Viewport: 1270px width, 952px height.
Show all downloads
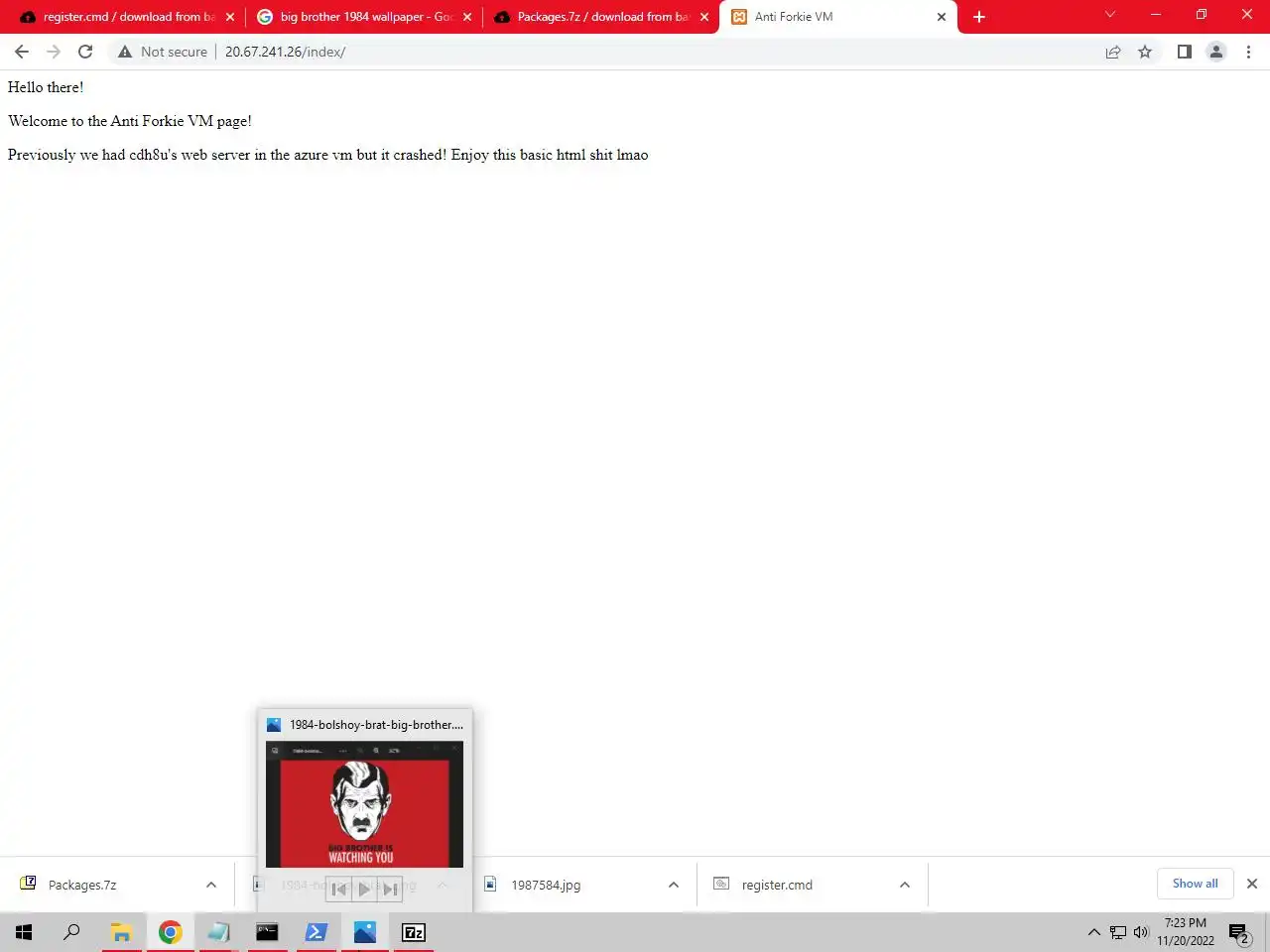pos(1195,884)
